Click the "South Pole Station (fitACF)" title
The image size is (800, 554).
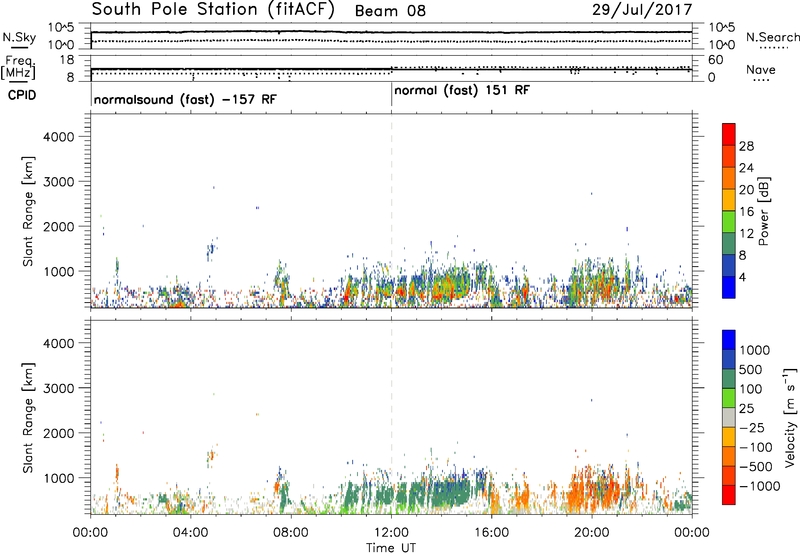point(213,10)
